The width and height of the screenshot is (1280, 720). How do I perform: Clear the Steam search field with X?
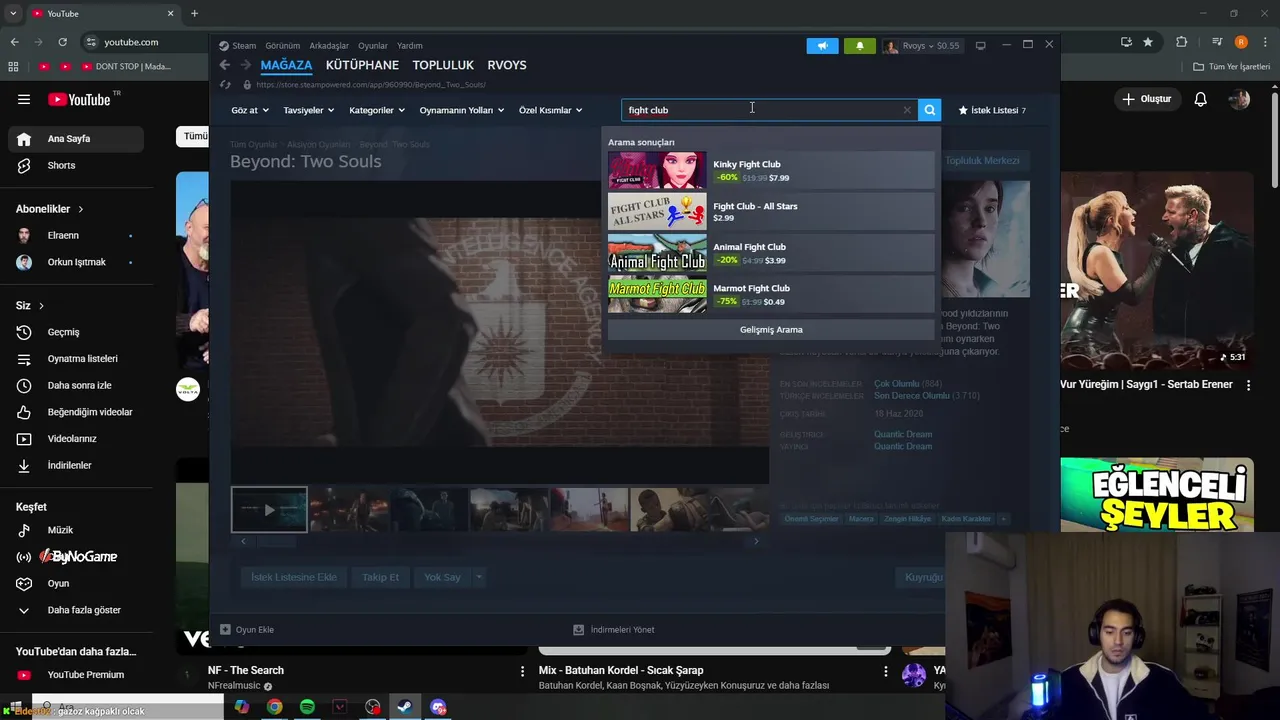pos(907,110)
